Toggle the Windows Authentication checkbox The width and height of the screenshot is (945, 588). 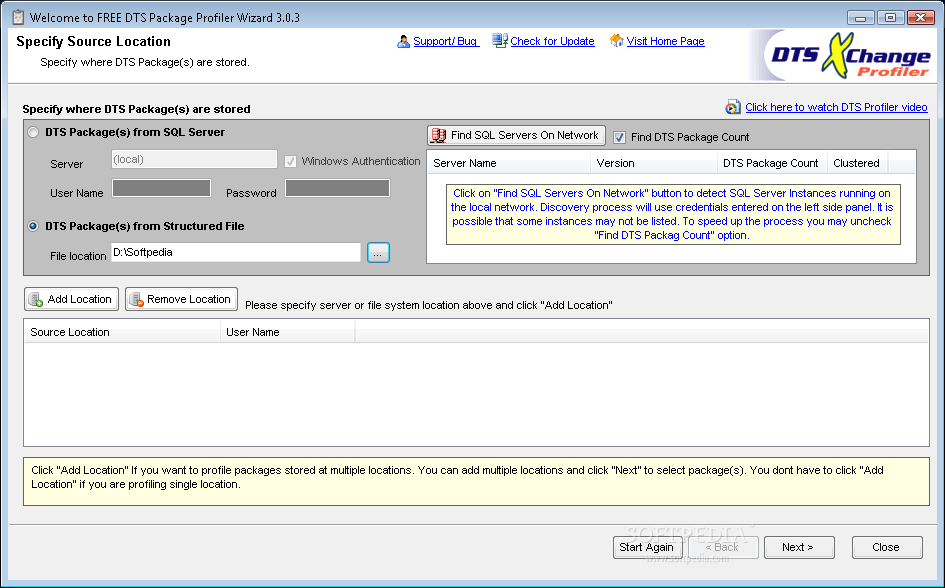[290, 161]
